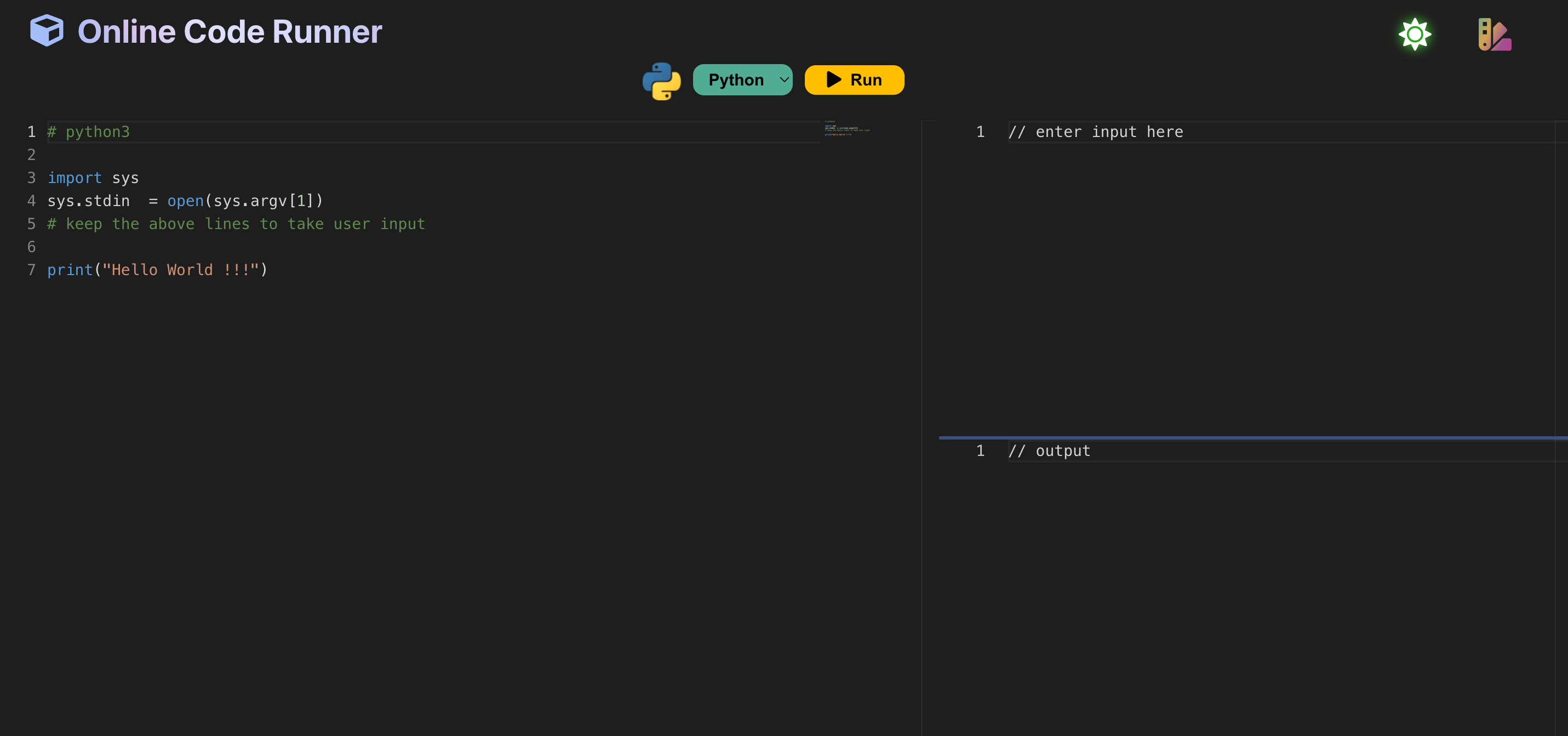Screen dimensions: 1568x736
Task: Click the '# python3' comment line
Action: (x=89, y=132)
